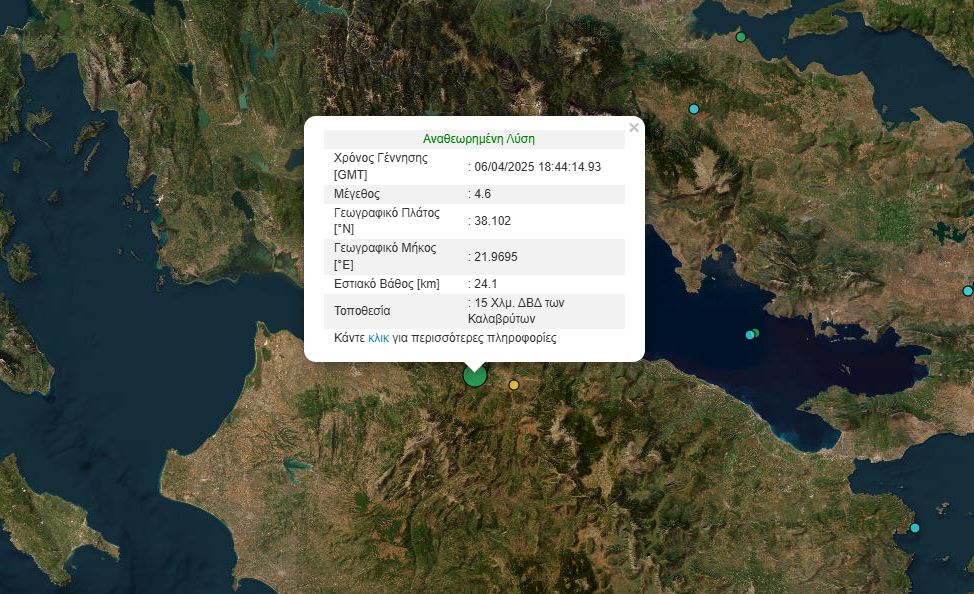Click the latitude value 38.102
This screenshot has height=594, width=974.
point(492,221)
